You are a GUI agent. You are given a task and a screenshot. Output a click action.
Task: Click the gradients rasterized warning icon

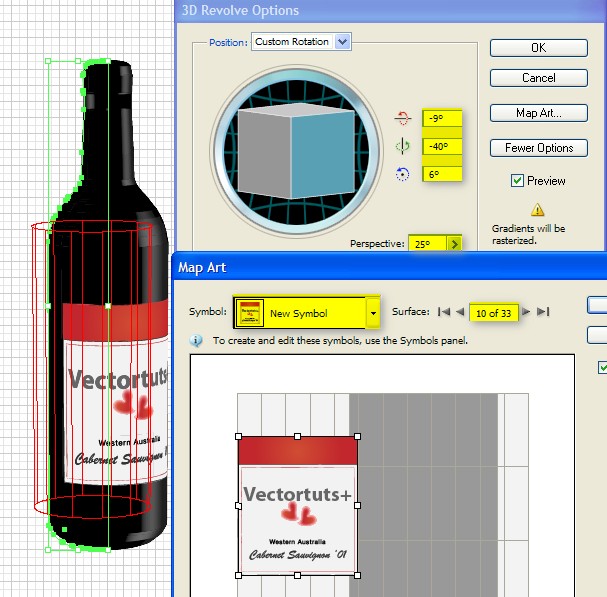click(x=537, y=210)
